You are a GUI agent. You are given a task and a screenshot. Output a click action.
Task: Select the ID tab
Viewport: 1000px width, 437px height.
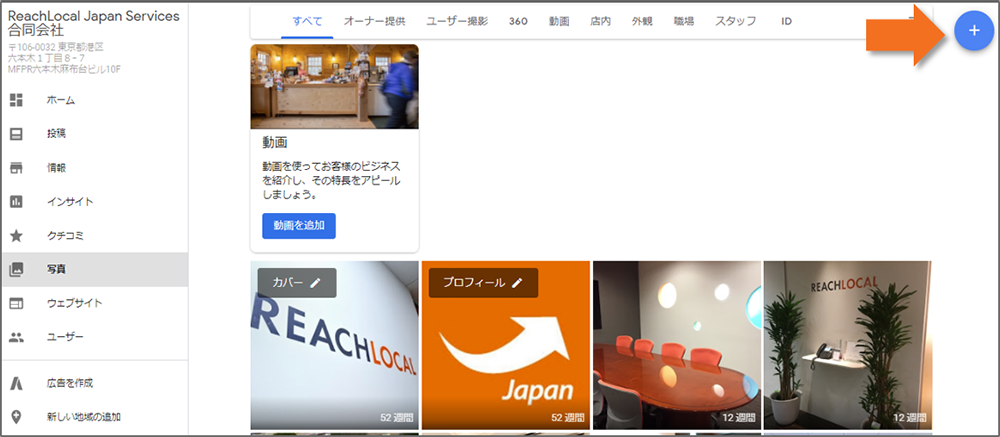pos(786,21)
